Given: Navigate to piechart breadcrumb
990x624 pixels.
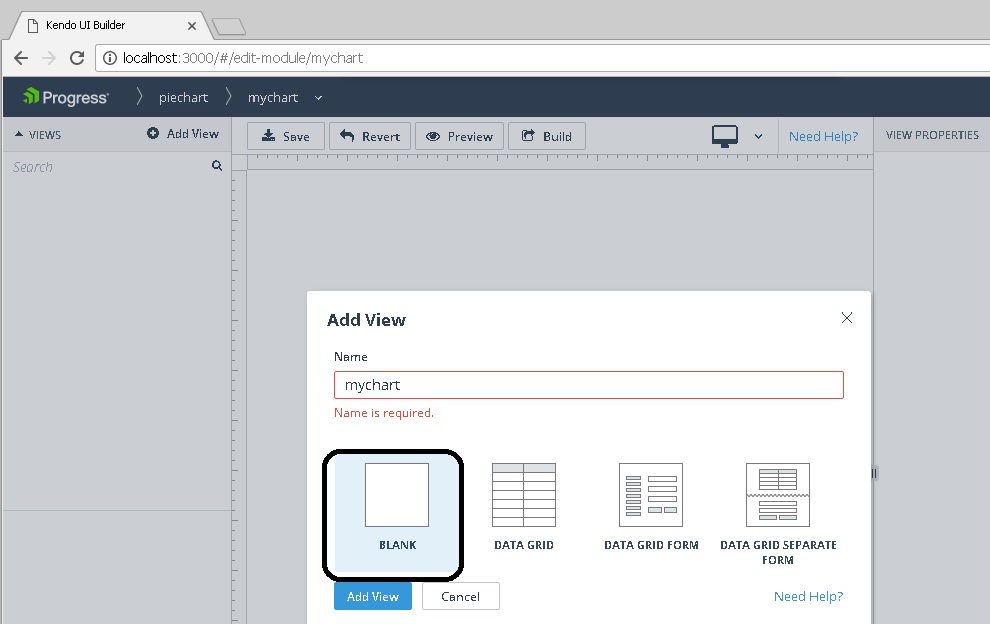Looking at the screenshot, I should click(x=183, y=97).
